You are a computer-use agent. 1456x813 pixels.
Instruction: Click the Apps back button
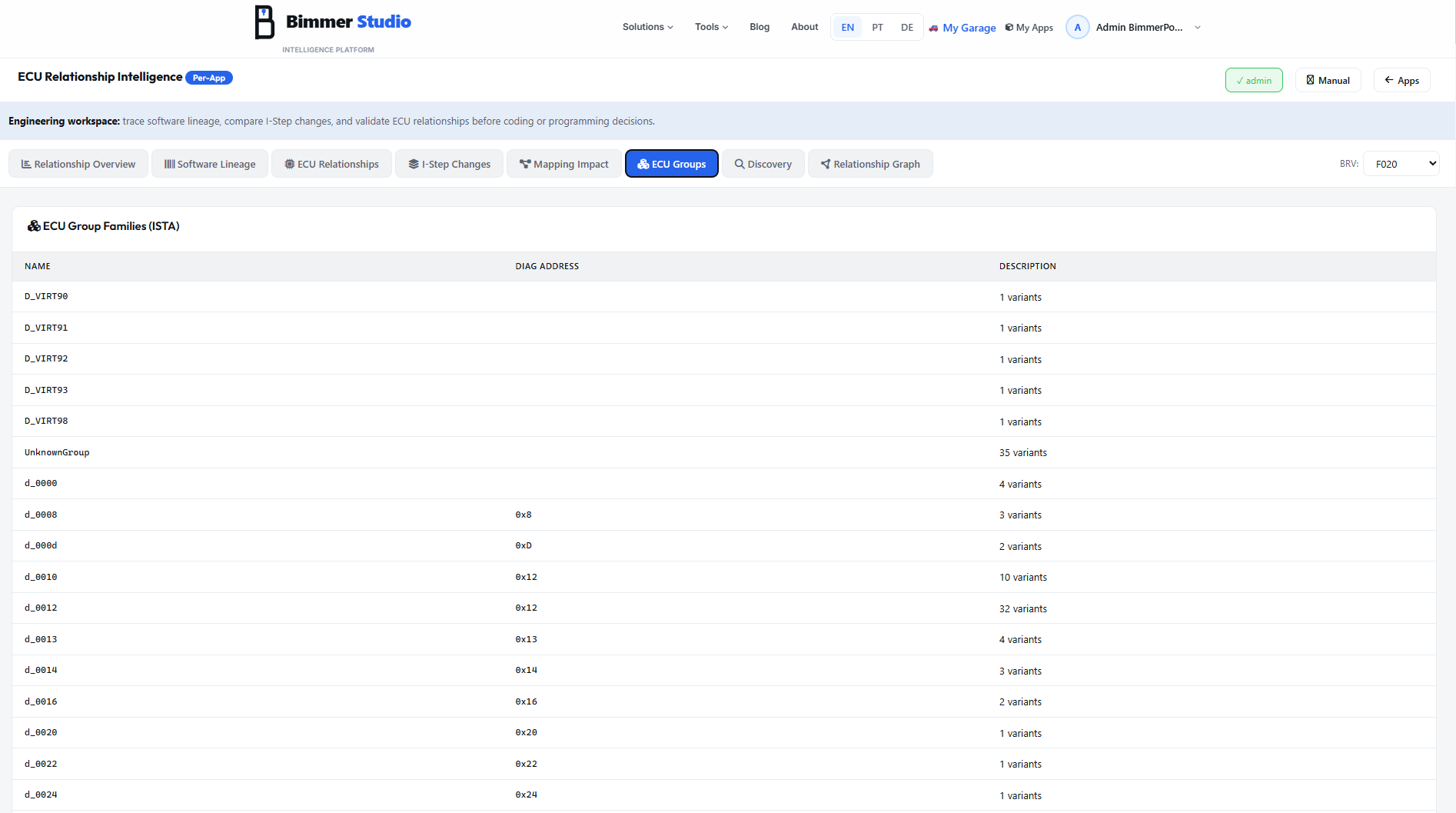coord(1402,80)
